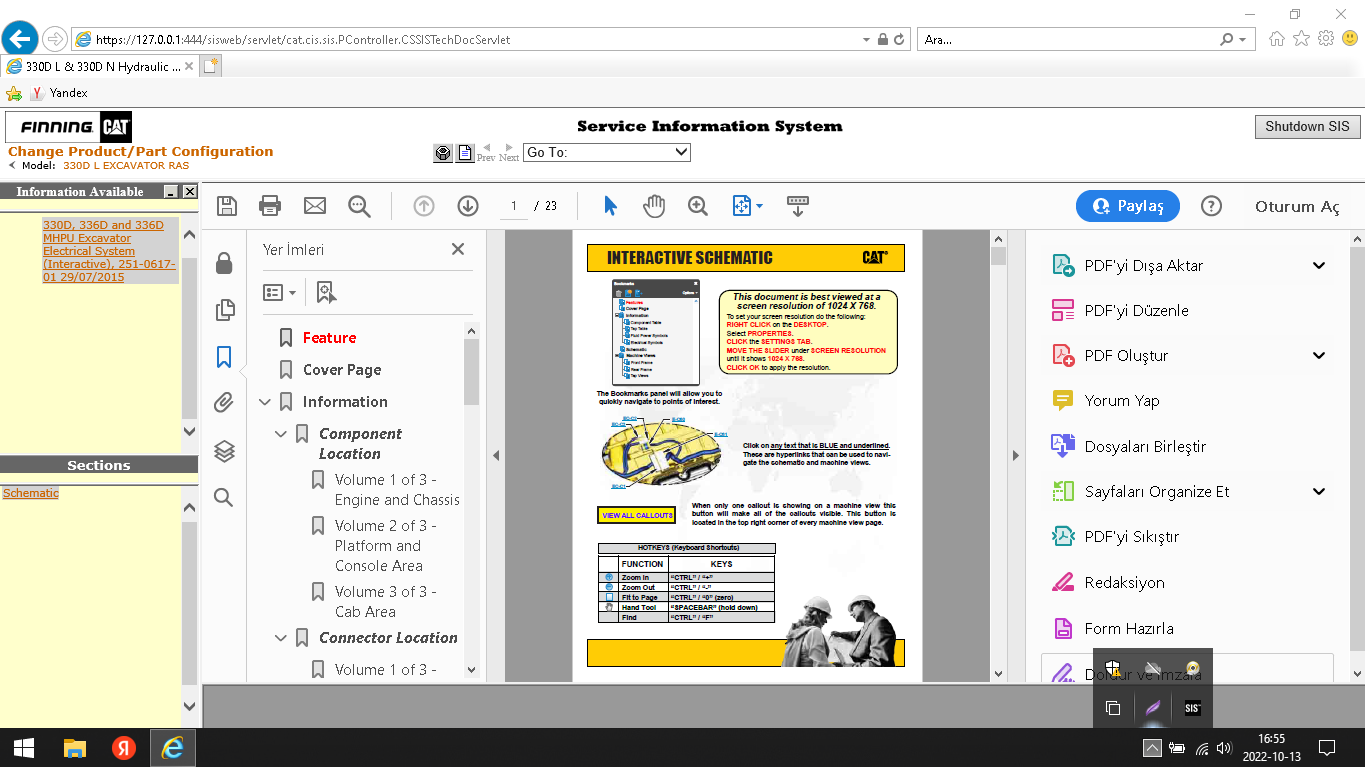Image resolution: width=1365 pixels, height=767 pixels.
Task: Show the page thumbnails panel
Action: [224, 310]
